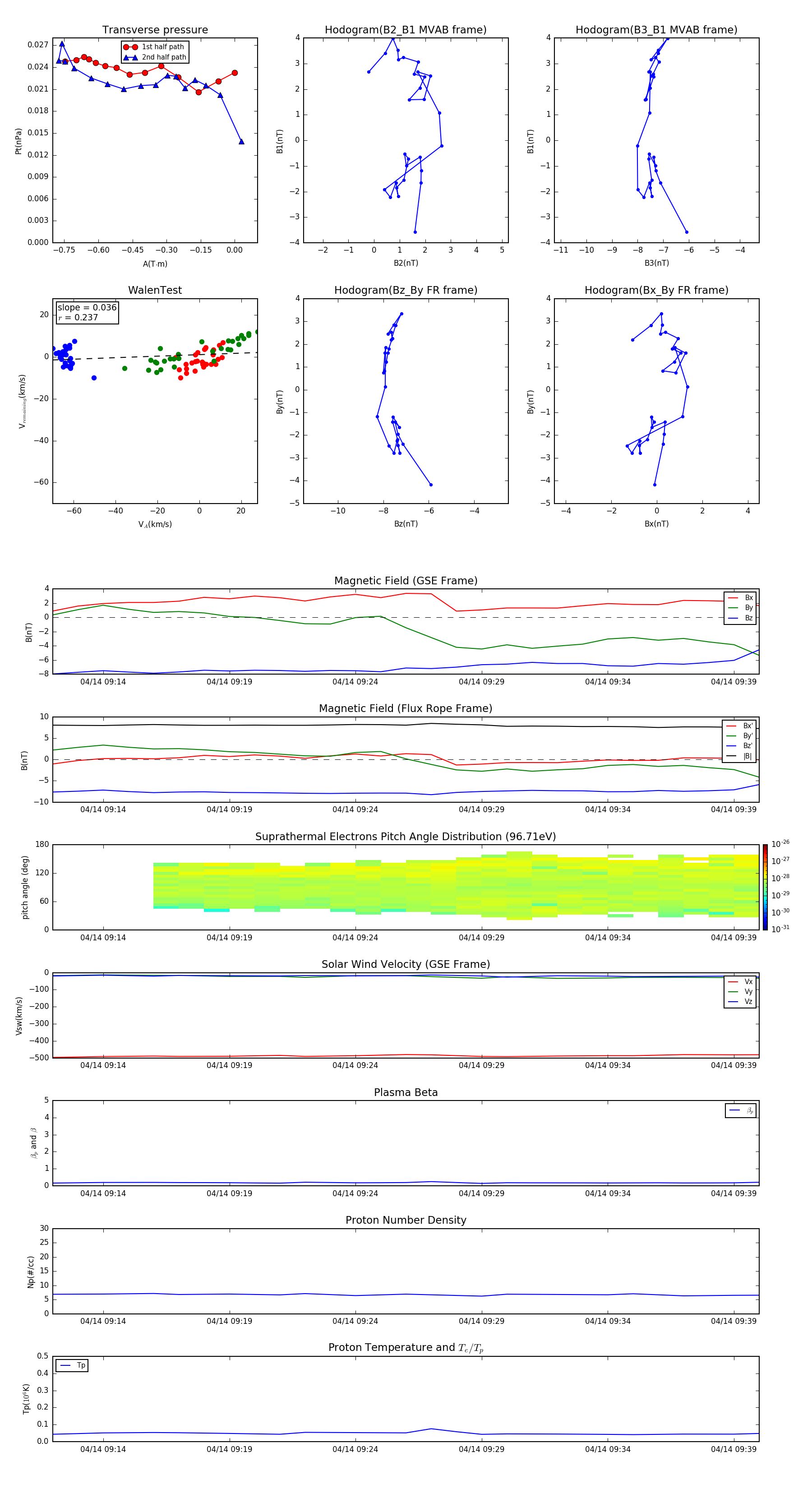Click the 'slope = 0.036' annotation
Viewport: 812px width, 1489px height.
pos(87,308)
